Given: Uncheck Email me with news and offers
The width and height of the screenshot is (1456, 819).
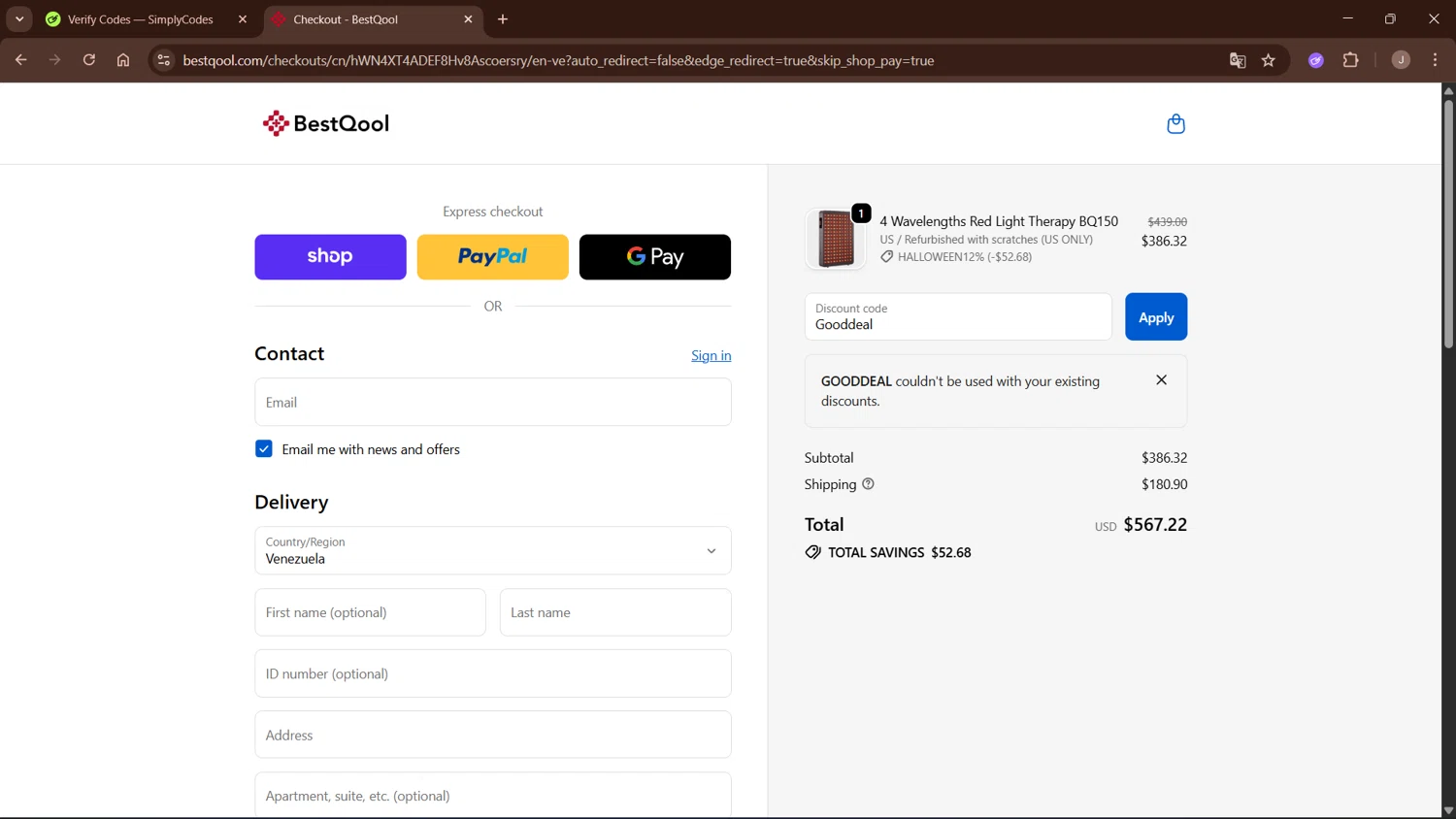Looking at the screenshot, I should point(264,449).
